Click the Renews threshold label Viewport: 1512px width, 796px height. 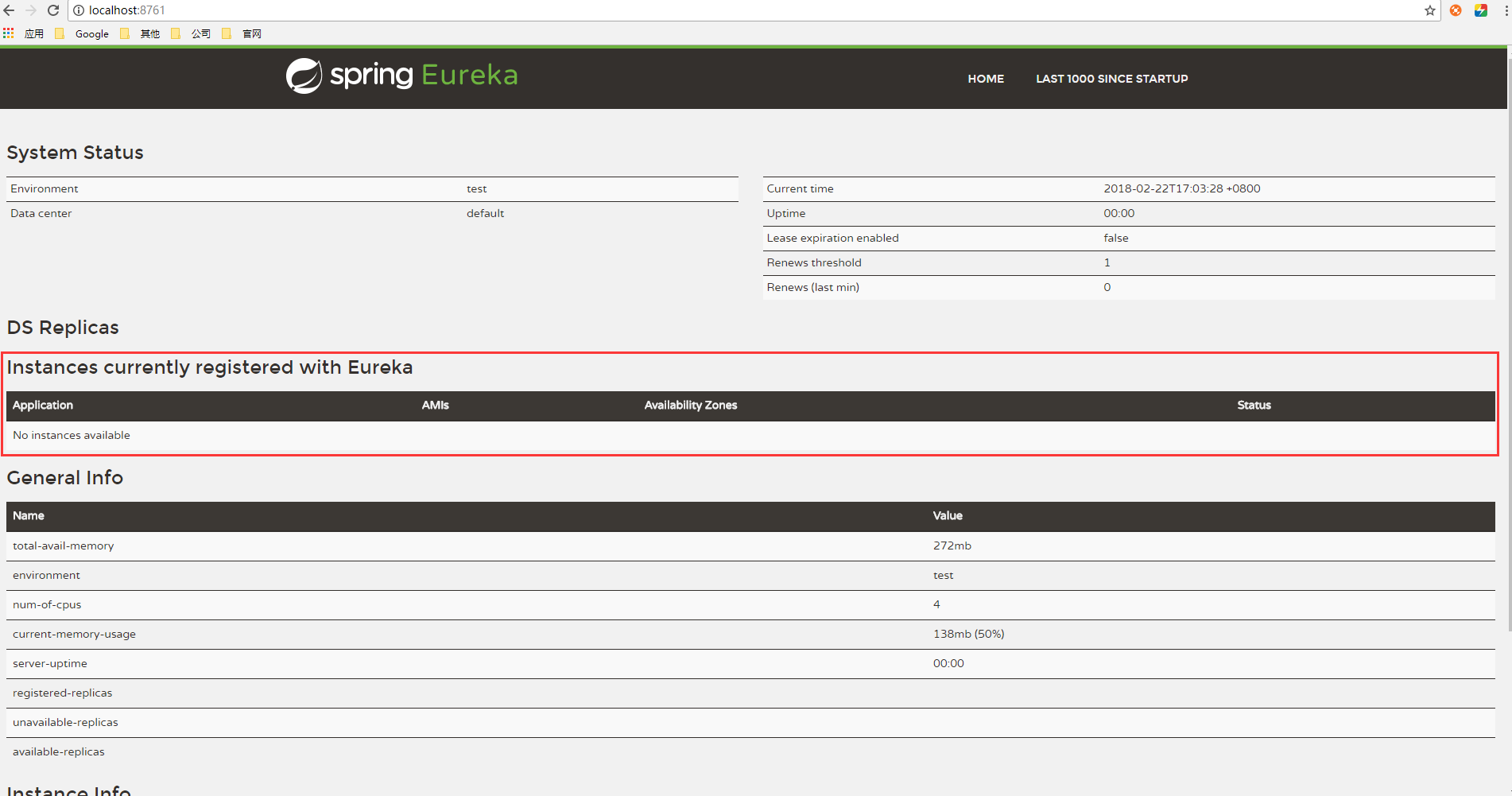(x=814, y=262)
